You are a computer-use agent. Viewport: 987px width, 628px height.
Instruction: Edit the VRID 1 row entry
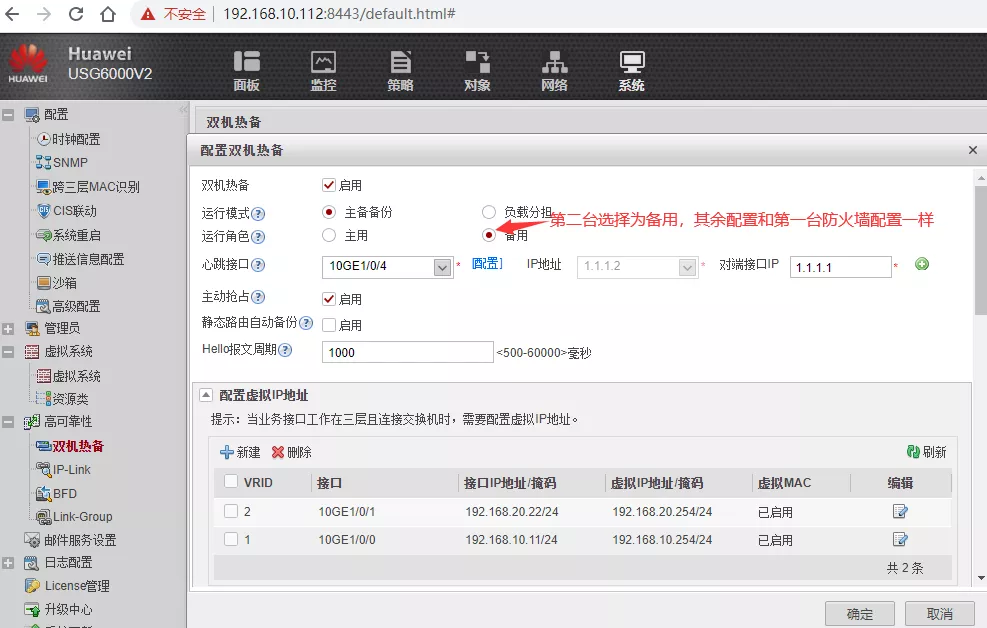tap(900, 540)
